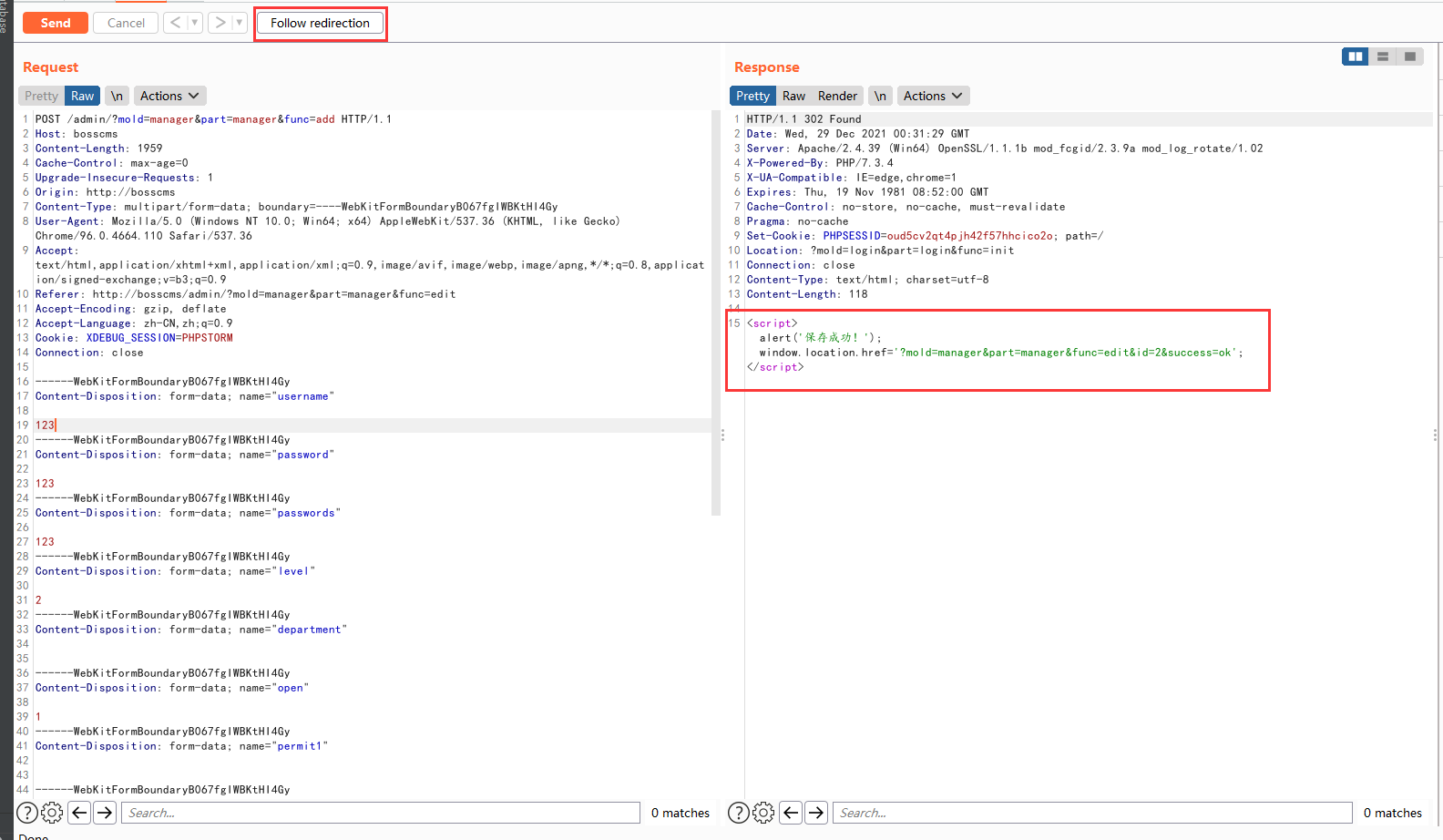
Task: Toggle \n non-printable characters in Request
Action: pyautogui.click(x=117, y=96)
